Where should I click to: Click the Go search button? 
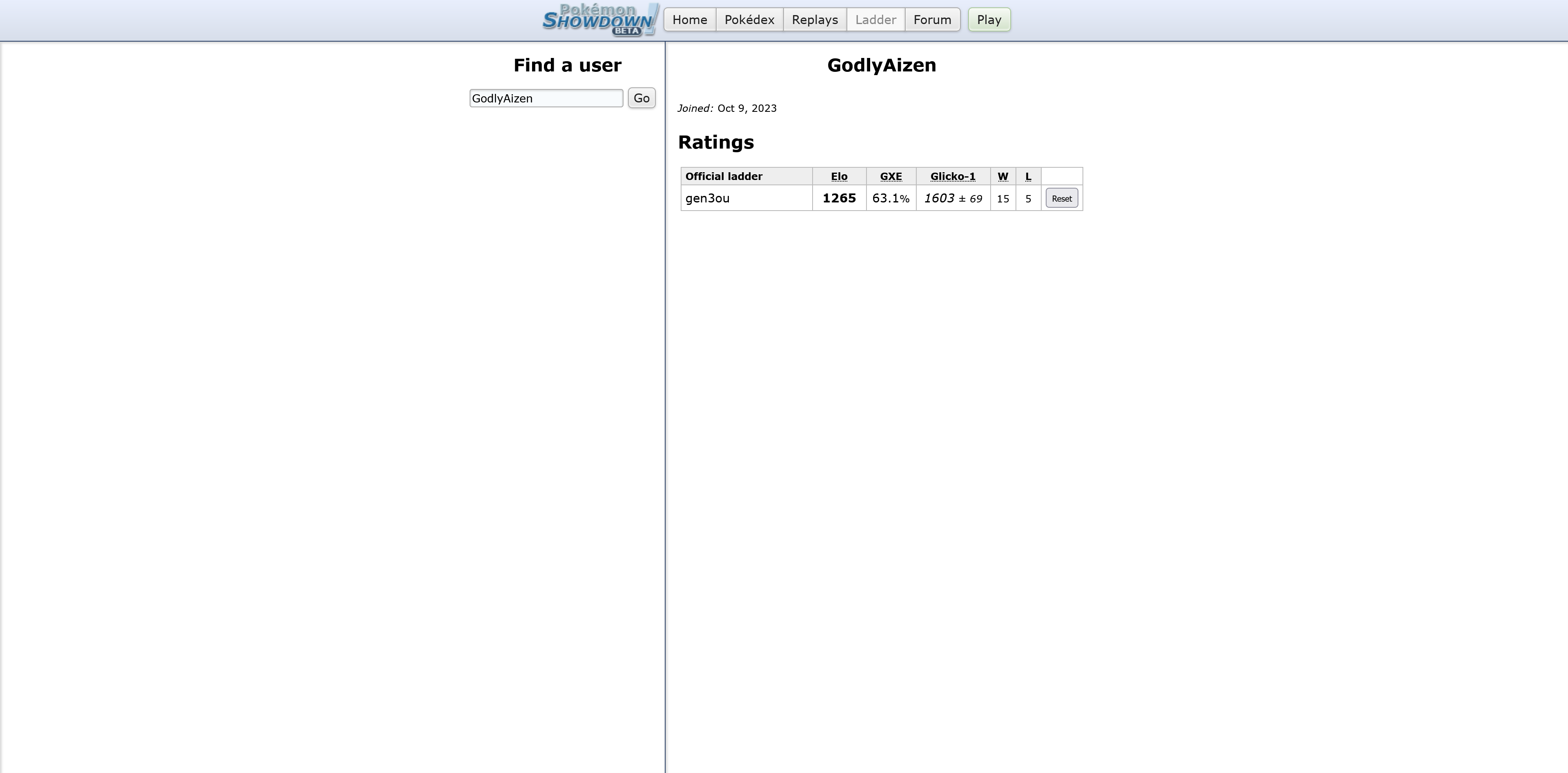tap(641, 98)
